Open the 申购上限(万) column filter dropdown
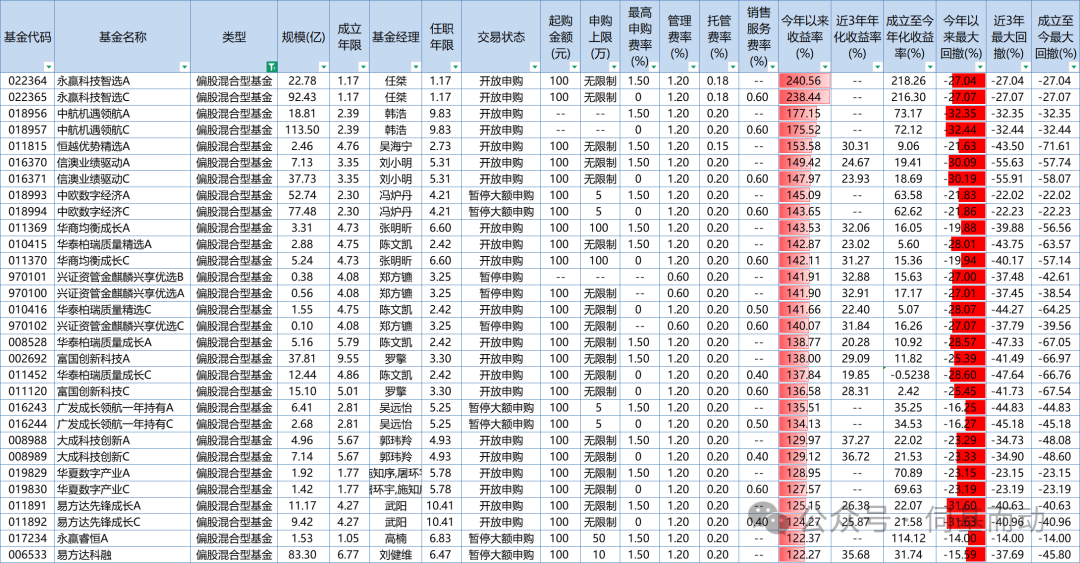The image size is (1080, 563). click(x=614, y=67)
